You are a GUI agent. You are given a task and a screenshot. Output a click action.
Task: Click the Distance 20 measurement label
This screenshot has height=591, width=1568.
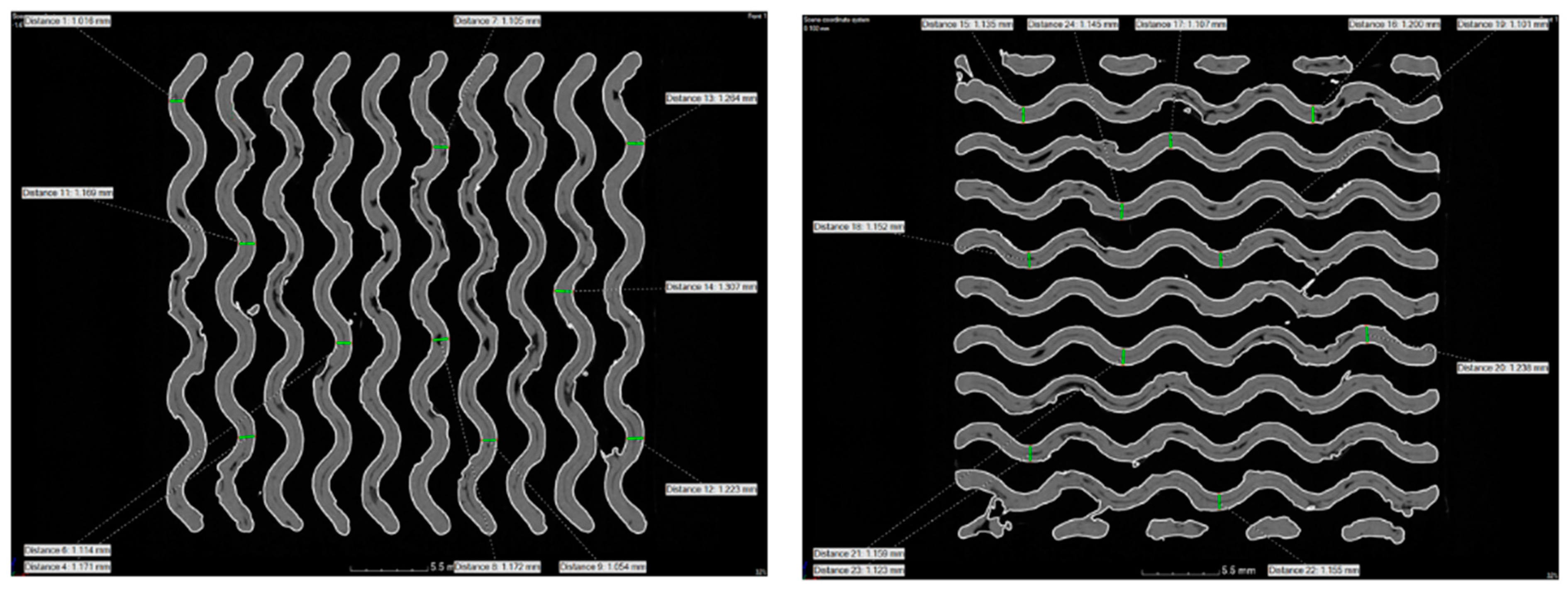(1502, 368)
